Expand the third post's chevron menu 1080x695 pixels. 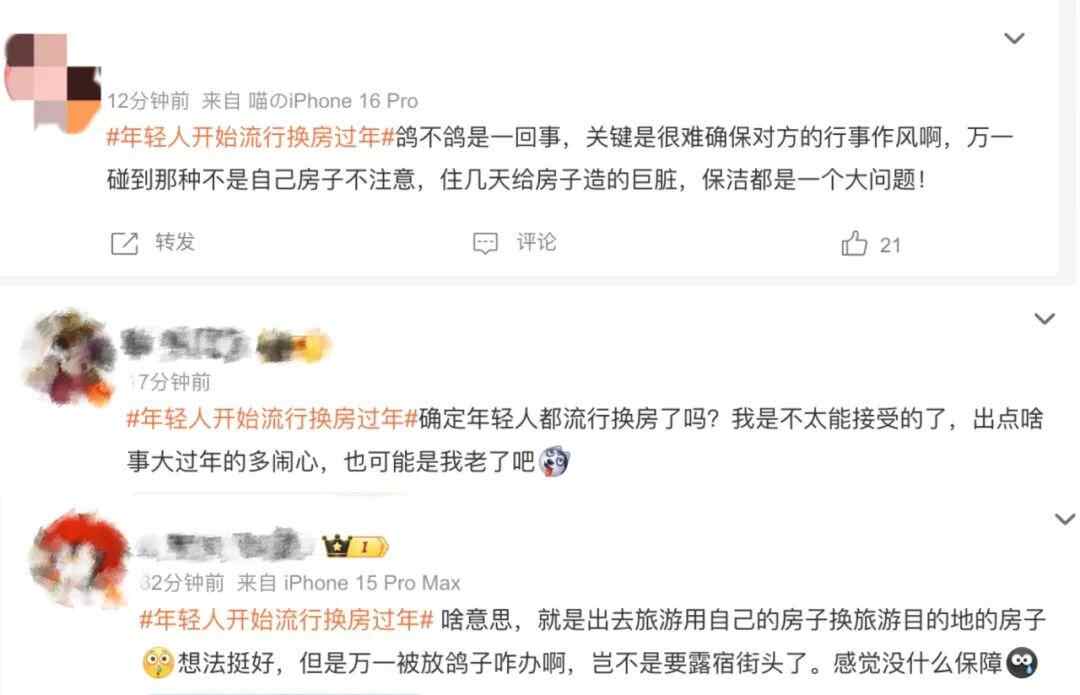1066,519
